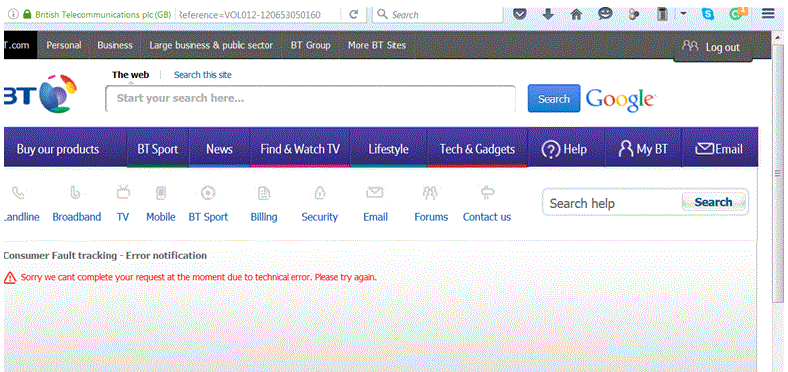
Task: Click the Security link text
Action: (320, 217)
